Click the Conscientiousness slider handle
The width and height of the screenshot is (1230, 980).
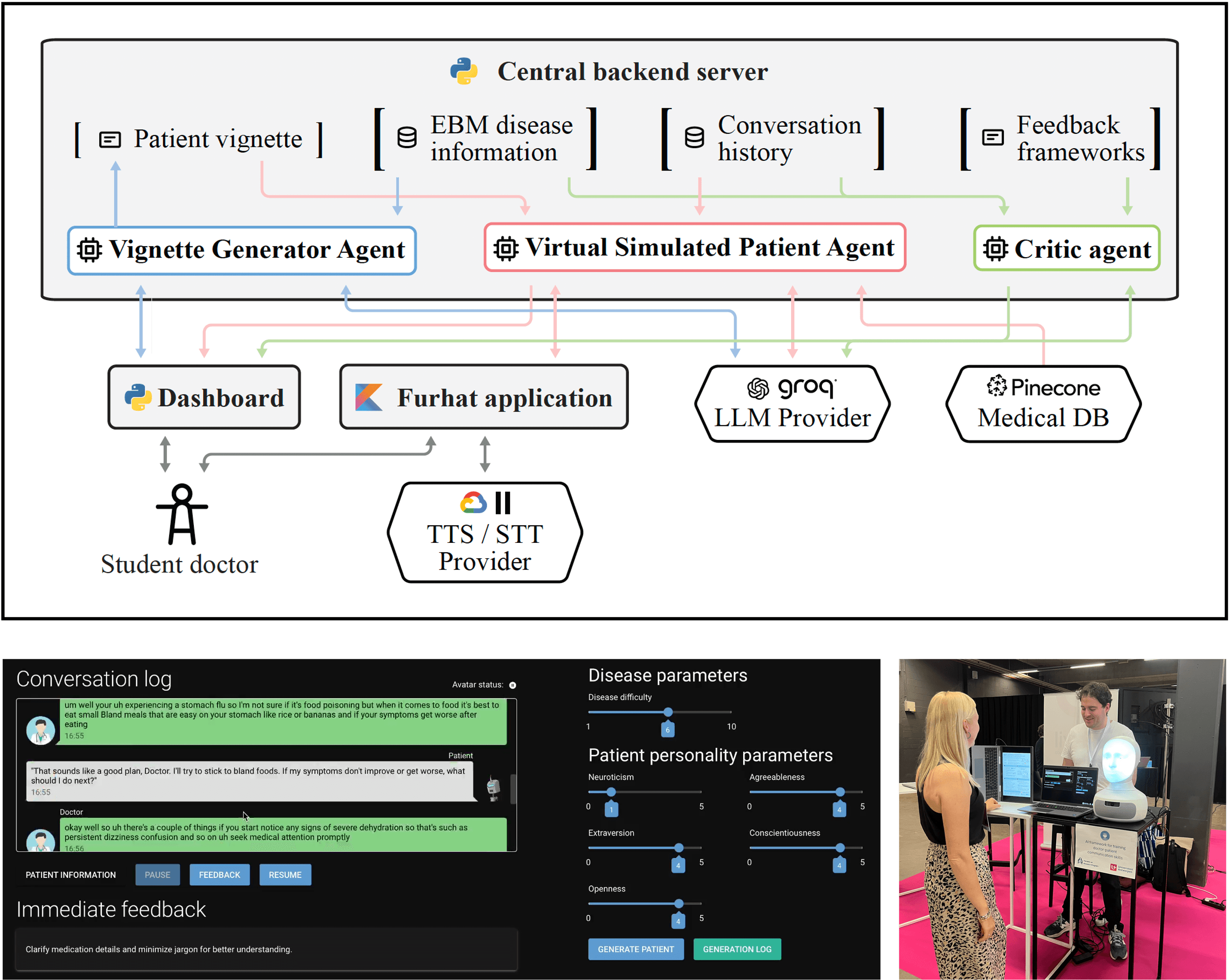click(840, 848)
